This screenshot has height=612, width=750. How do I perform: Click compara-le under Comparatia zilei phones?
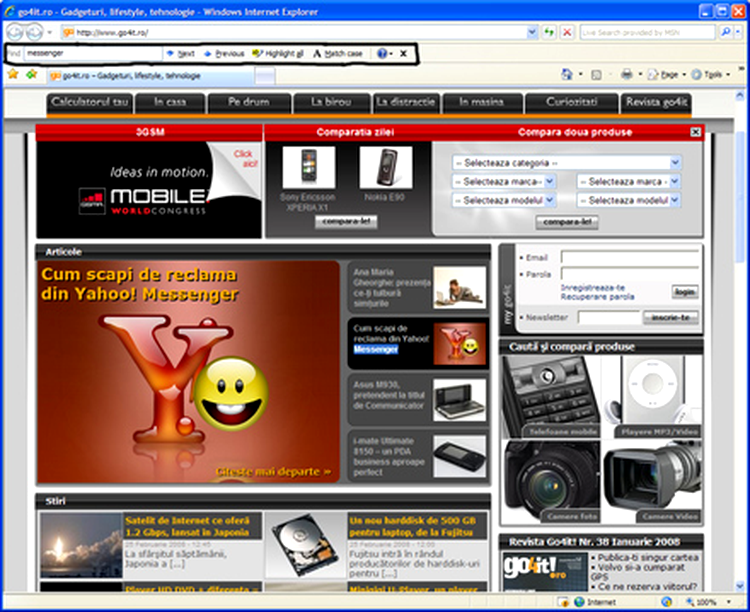tap(346, 222)
